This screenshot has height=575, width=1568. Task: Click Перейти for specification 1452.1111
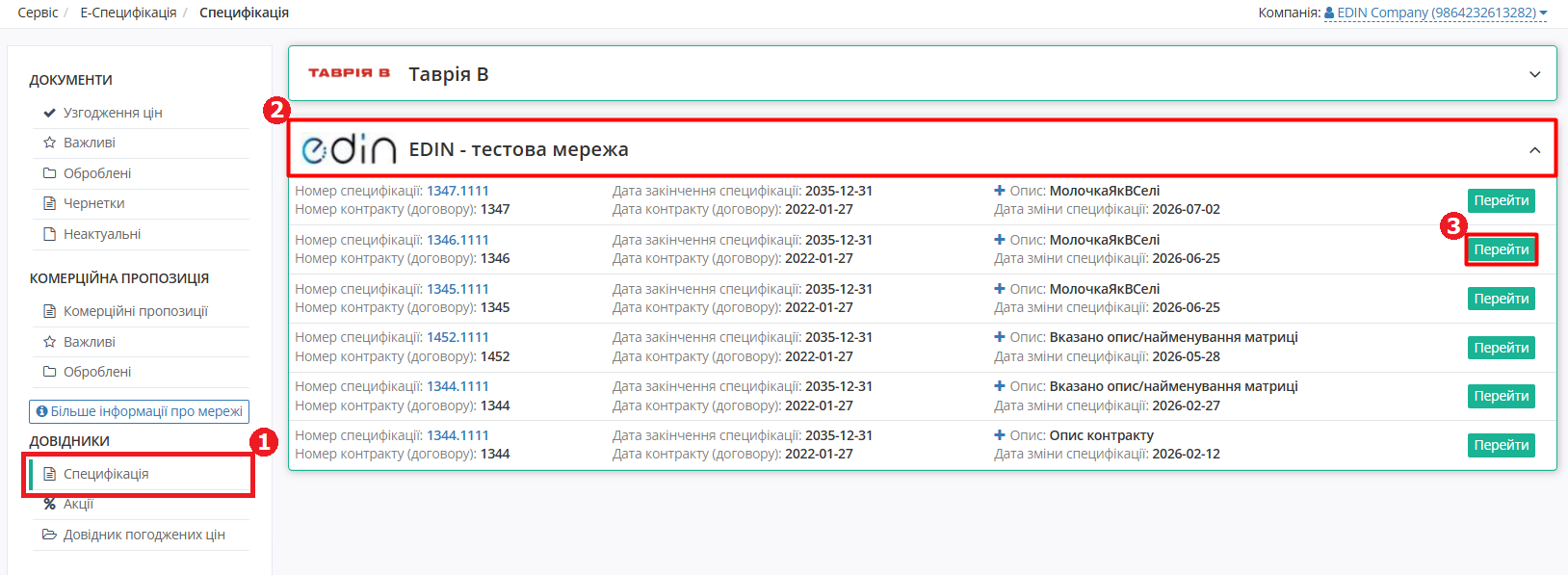click(1502, 348)
